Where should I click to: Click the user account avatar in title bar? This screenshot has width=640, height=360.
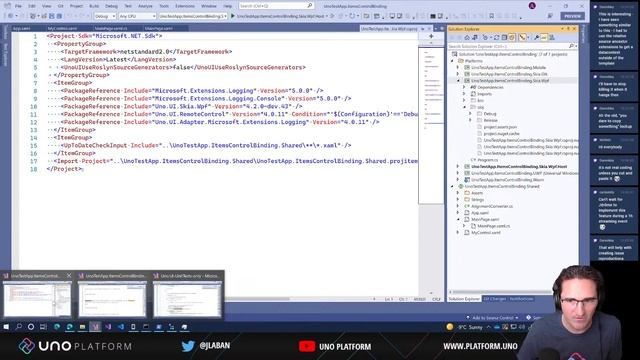tap(532, 6)
